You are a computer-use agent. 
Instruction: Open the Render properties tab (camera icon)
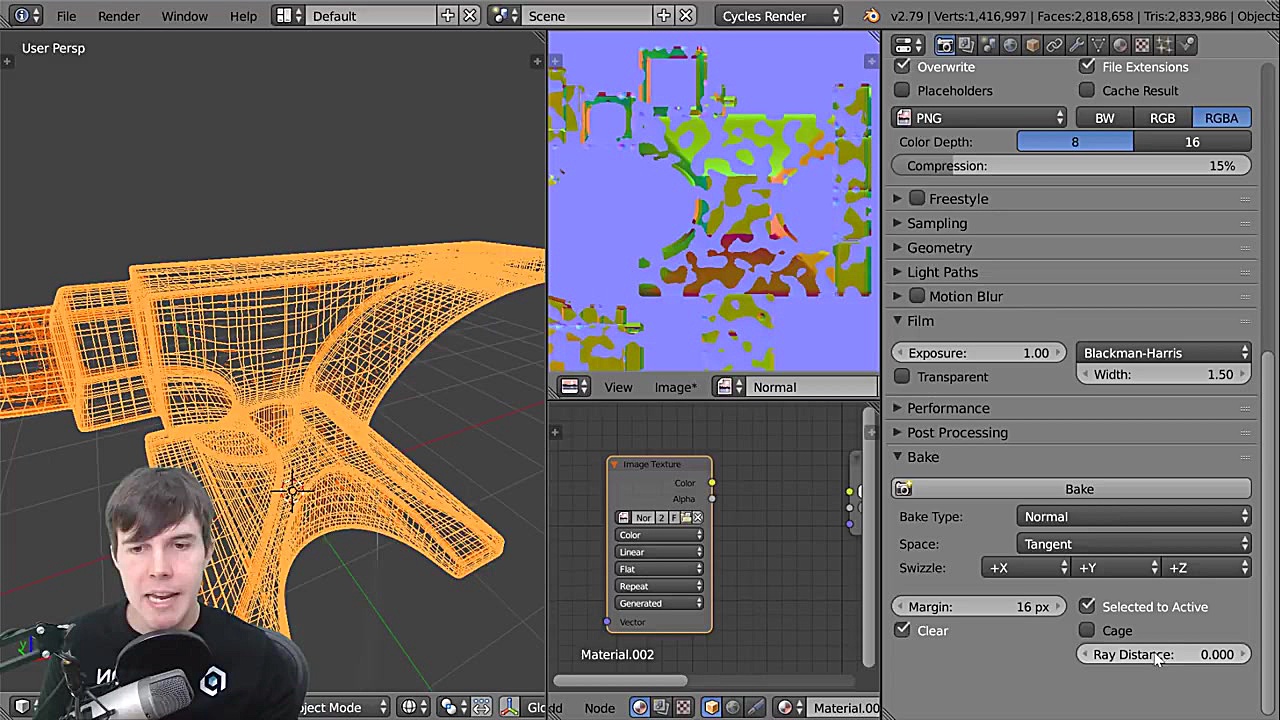(x=945, y=45)
